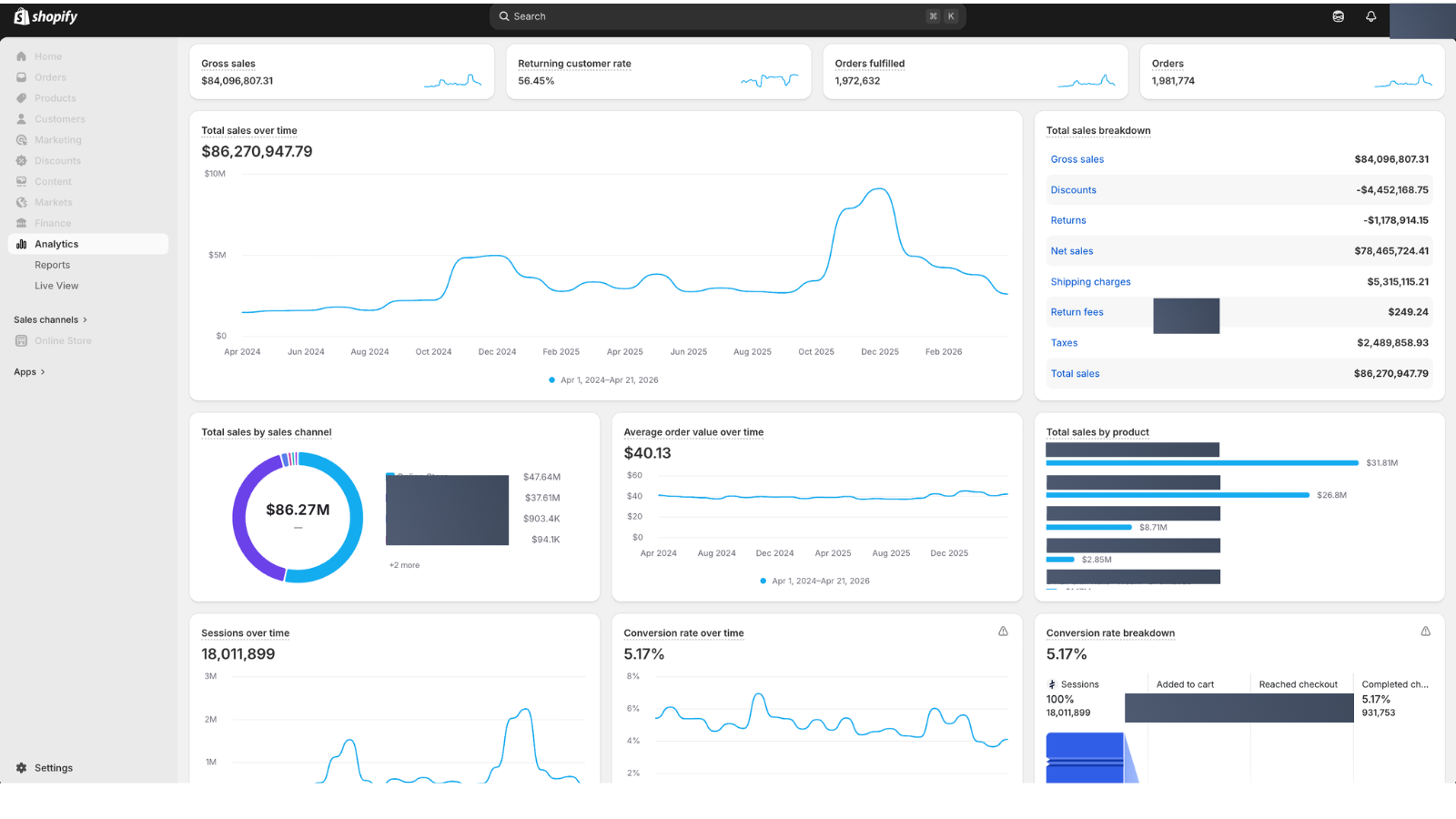Click warning icon on Conversion rate breakdown

(1425, 632)
